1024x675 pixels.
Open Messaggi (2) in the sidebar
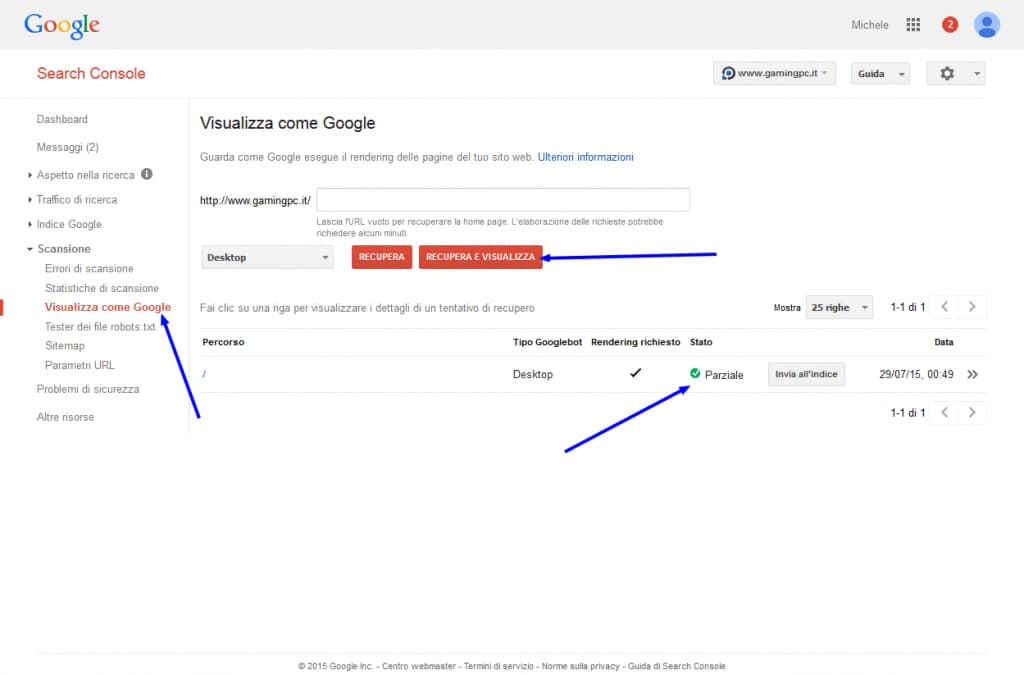click(x=68, y=148)
